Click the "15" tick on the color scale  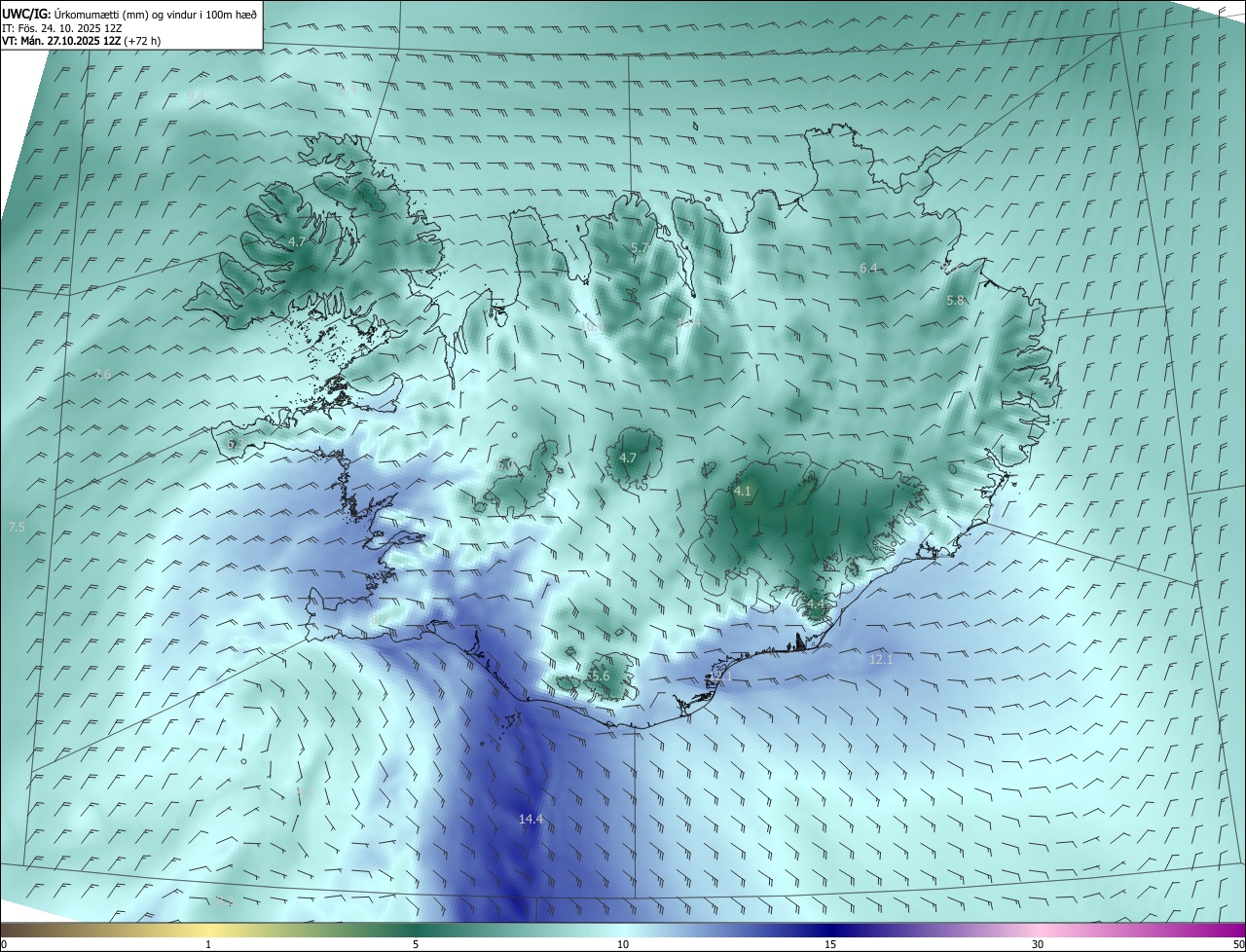click(x=830, y=944)
